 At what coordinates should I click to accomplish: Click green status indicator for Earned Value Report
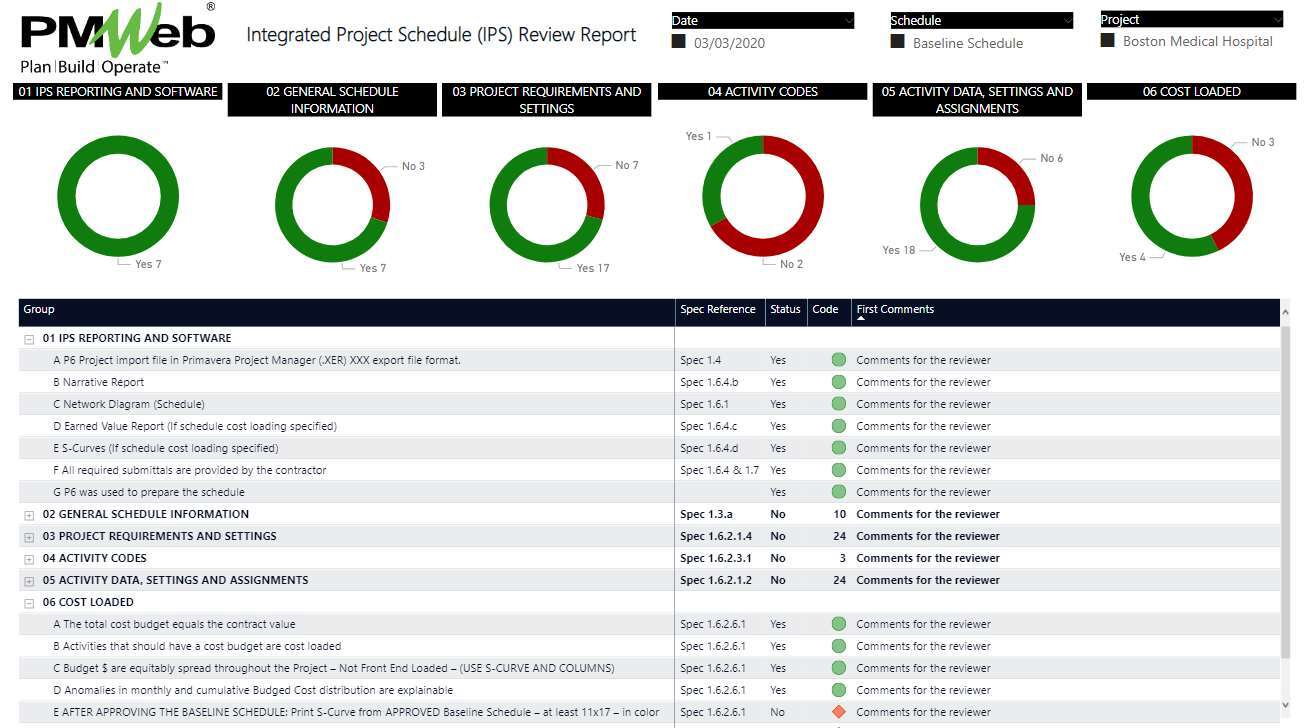(x=838, y=426)
